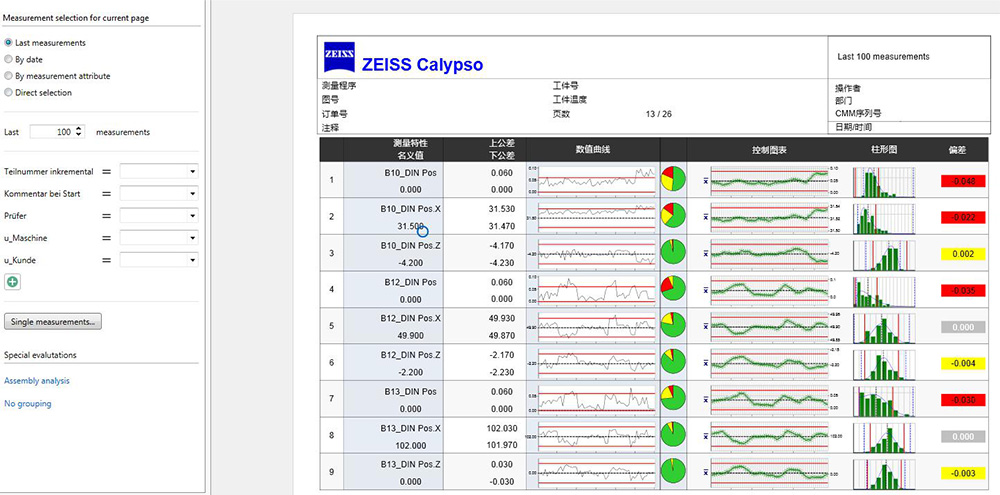The height and width of the screenshot is (495, 1000).
Task: Click the control chart for B12_DIN Pos.Z
Action: pyautogui.click(x=771, y=362)
